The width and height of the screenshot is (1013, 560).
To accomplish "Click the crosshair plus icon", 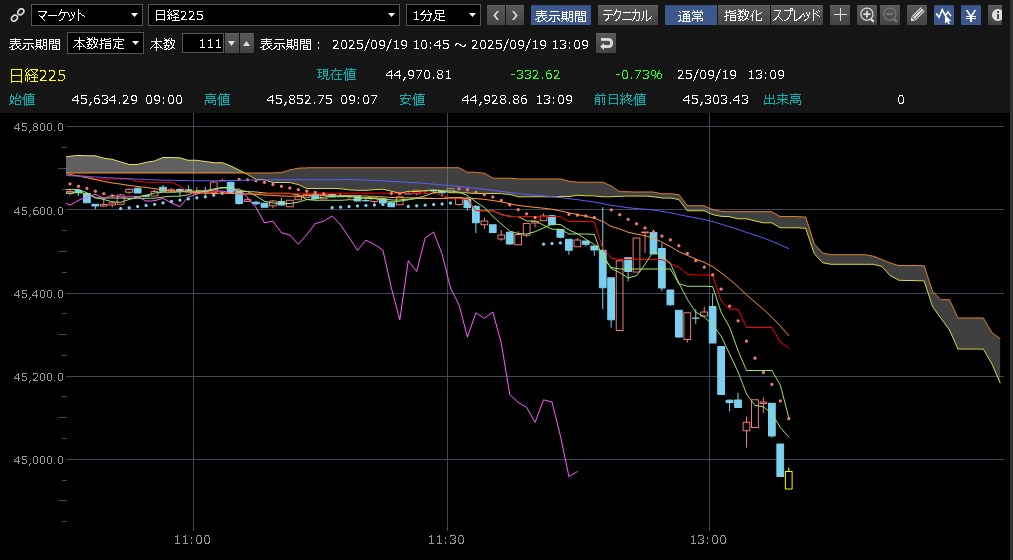I will [x=840, y=16].
